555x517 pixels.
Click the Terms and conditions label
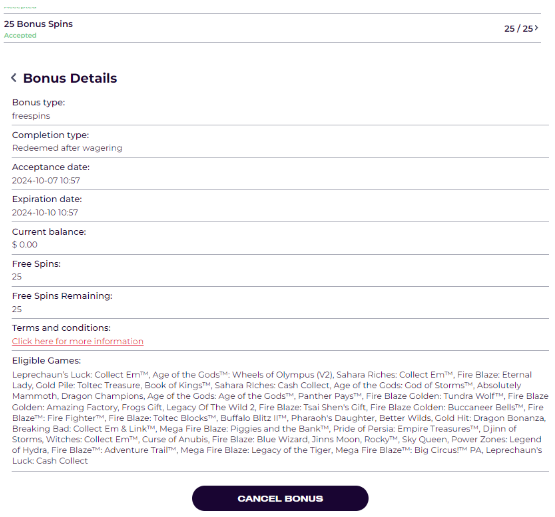(x=61, y=328)
